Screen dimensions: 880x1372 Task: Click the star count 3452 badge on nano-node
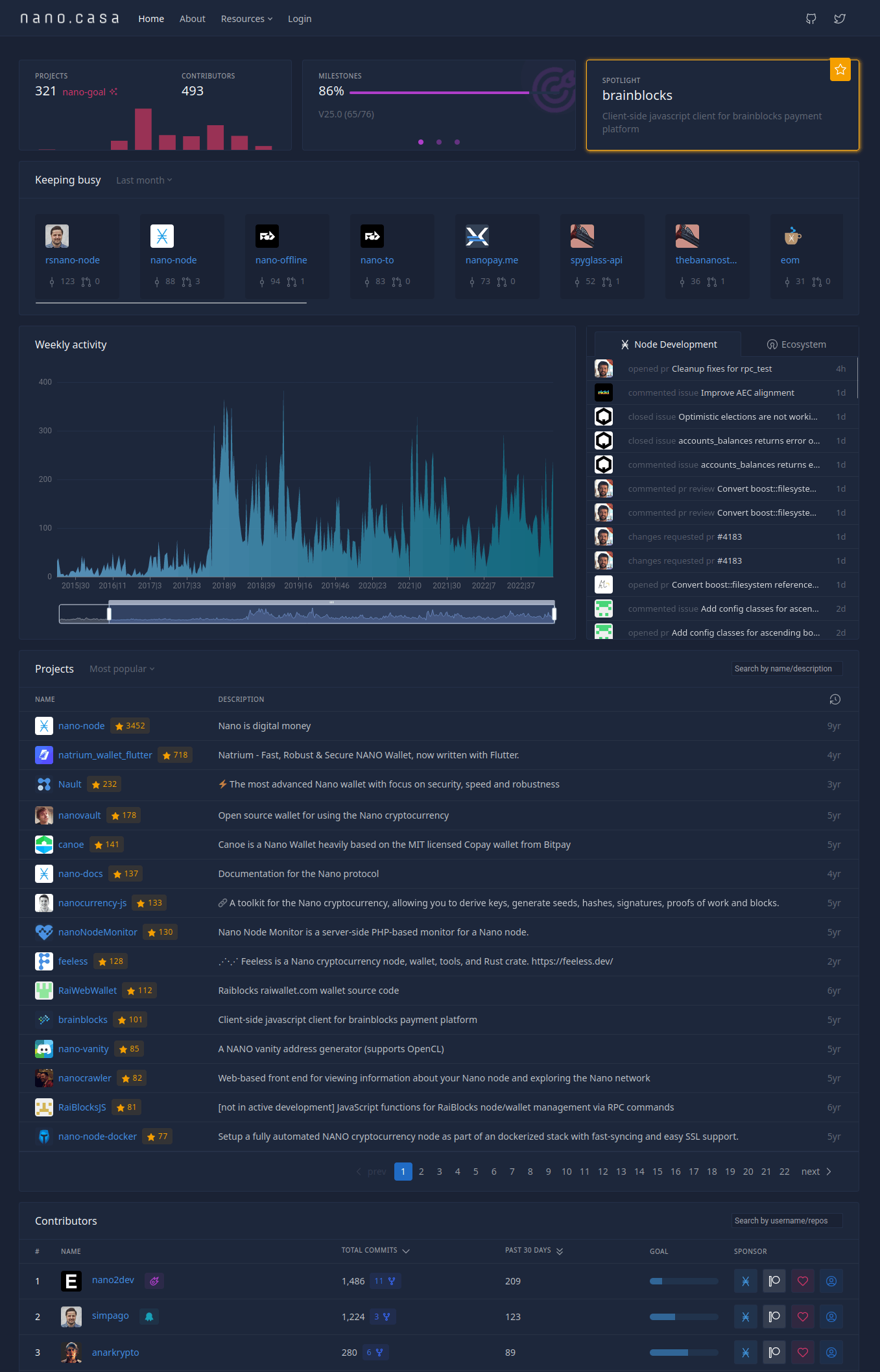pos(130,726)
